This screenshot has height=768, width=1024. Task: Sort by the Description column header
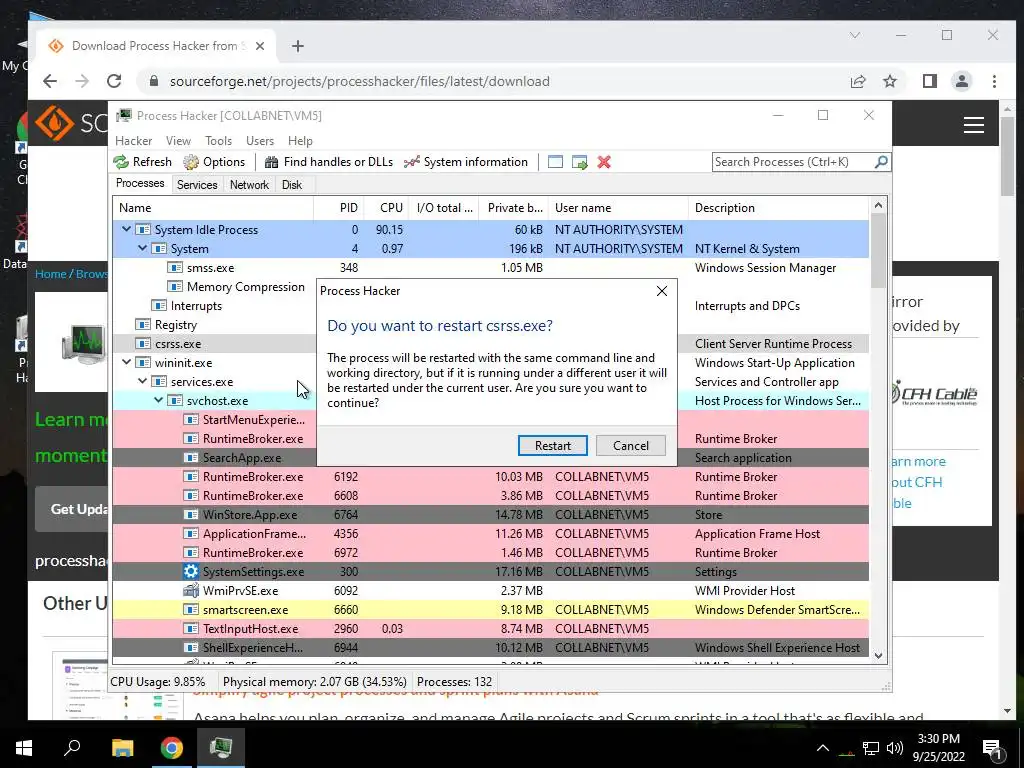[x=778, y=208]
